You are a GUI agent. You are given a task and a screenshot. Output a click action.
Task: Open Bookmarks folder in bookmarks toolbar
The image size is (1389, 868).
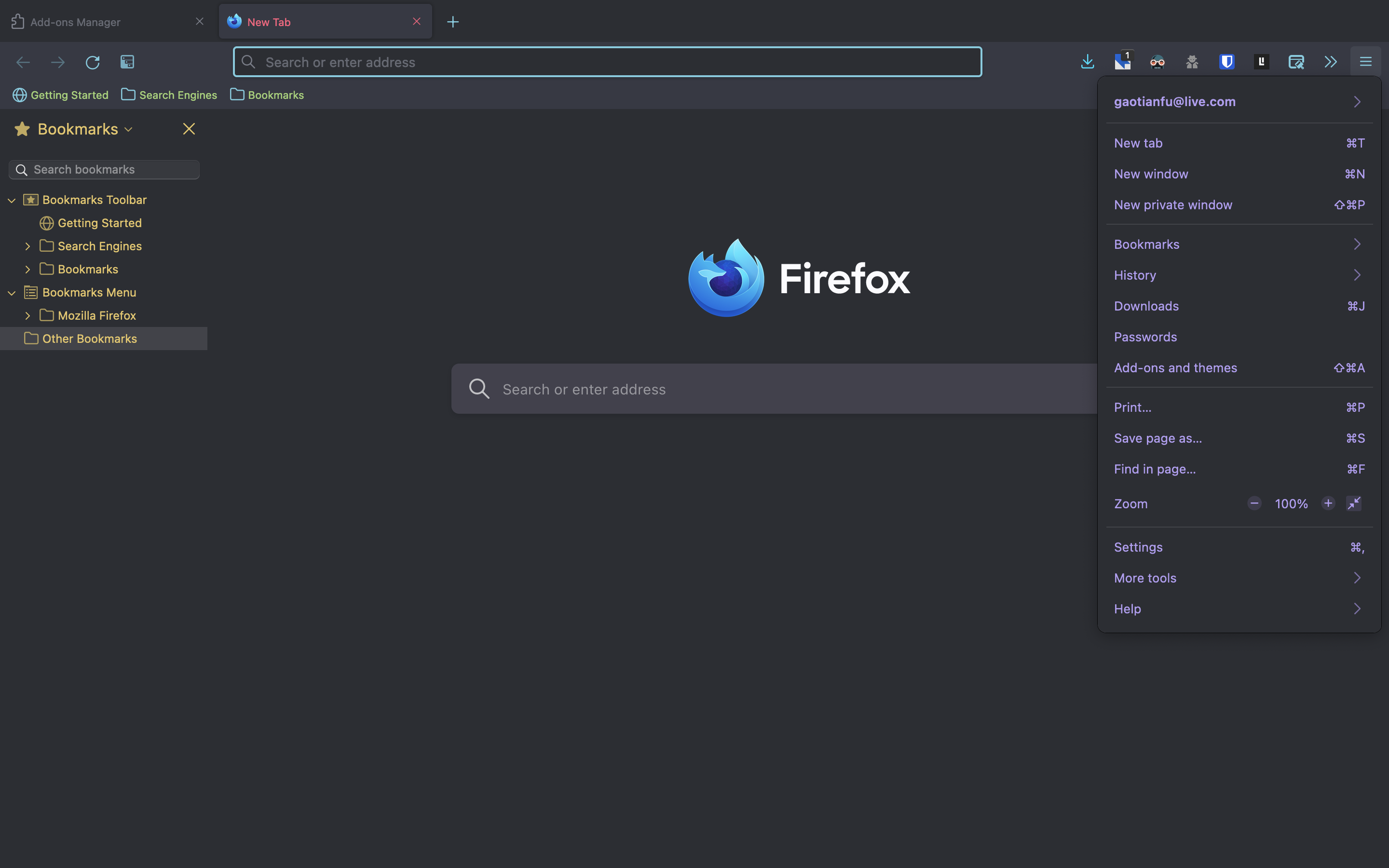tap(267, 95)
